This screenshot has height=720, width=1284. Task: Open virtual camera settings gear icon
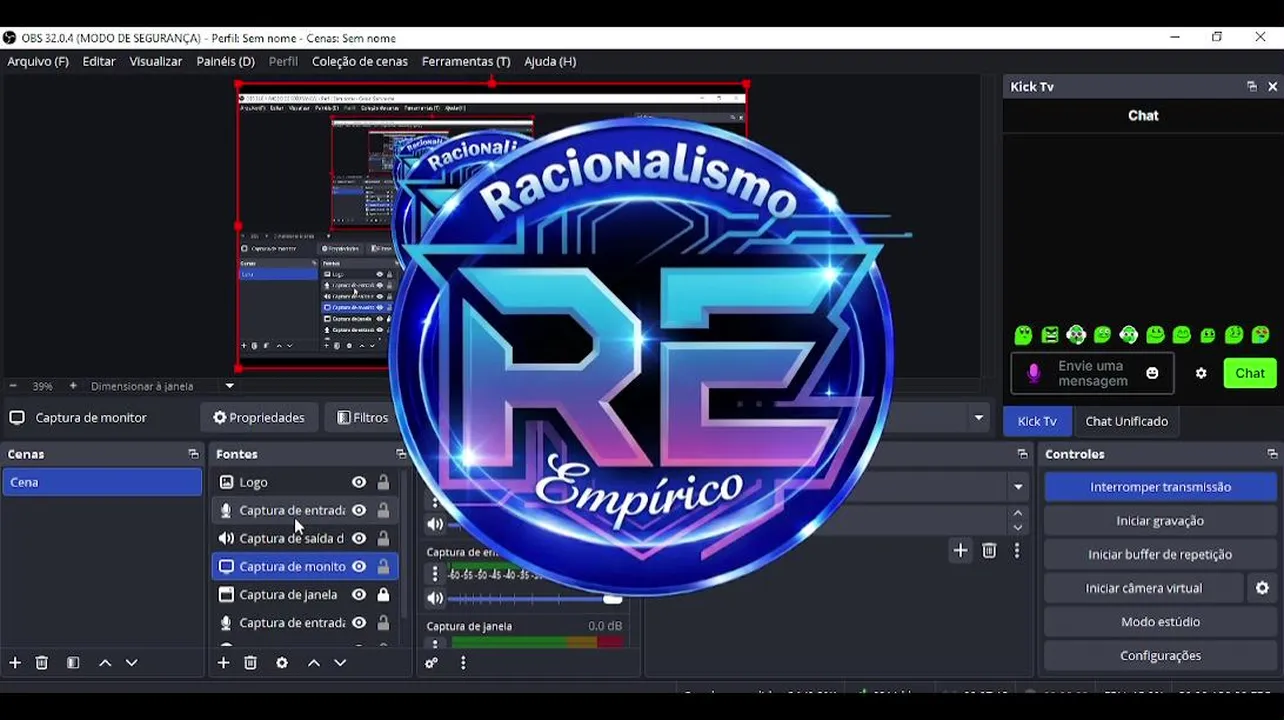click(x=1262, y=588)
